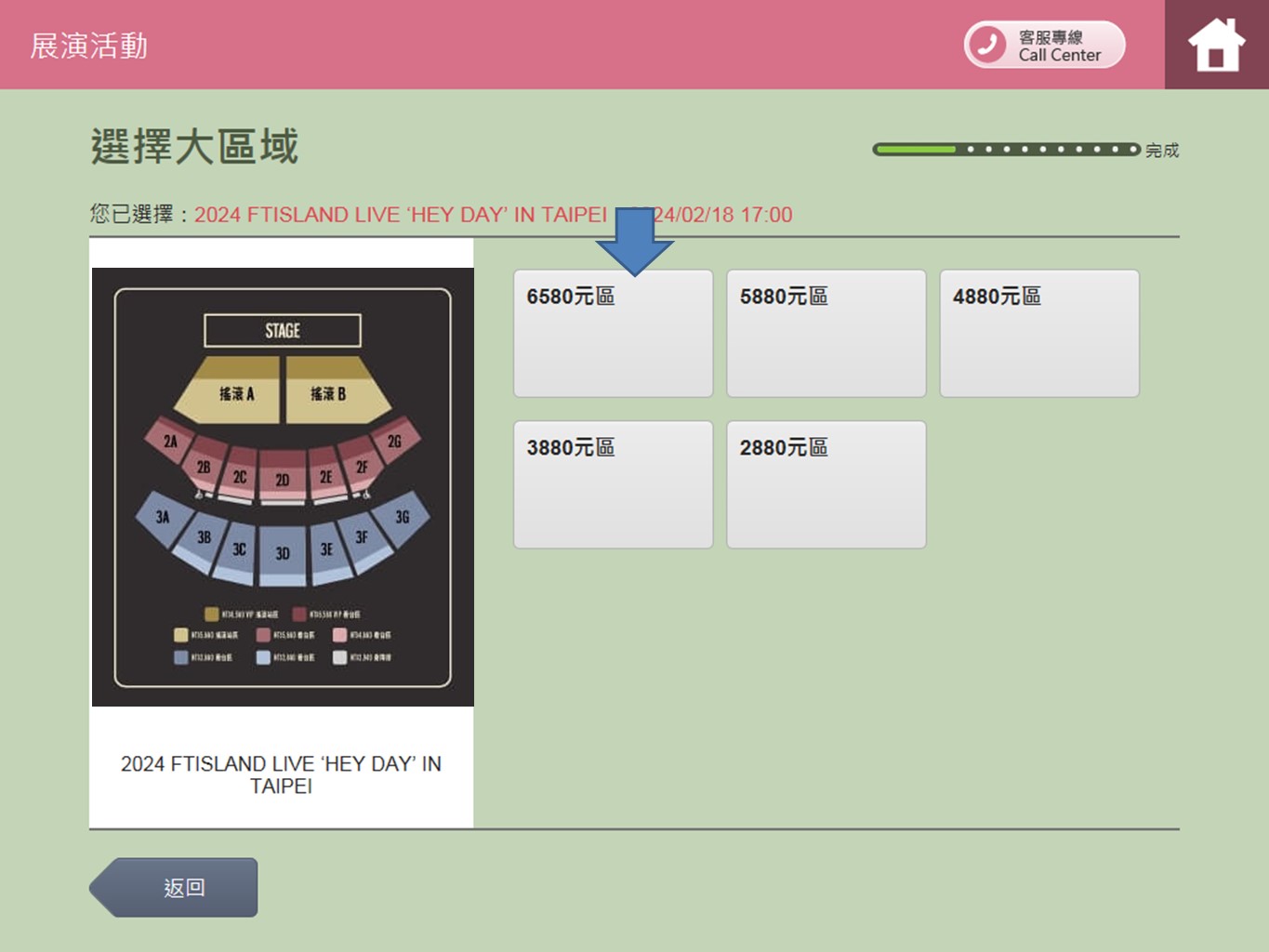The width and height of the screenshot is (1269, 952).
Task: Click the 完成 label at progress end
Action: click(x=1162, y=150)
